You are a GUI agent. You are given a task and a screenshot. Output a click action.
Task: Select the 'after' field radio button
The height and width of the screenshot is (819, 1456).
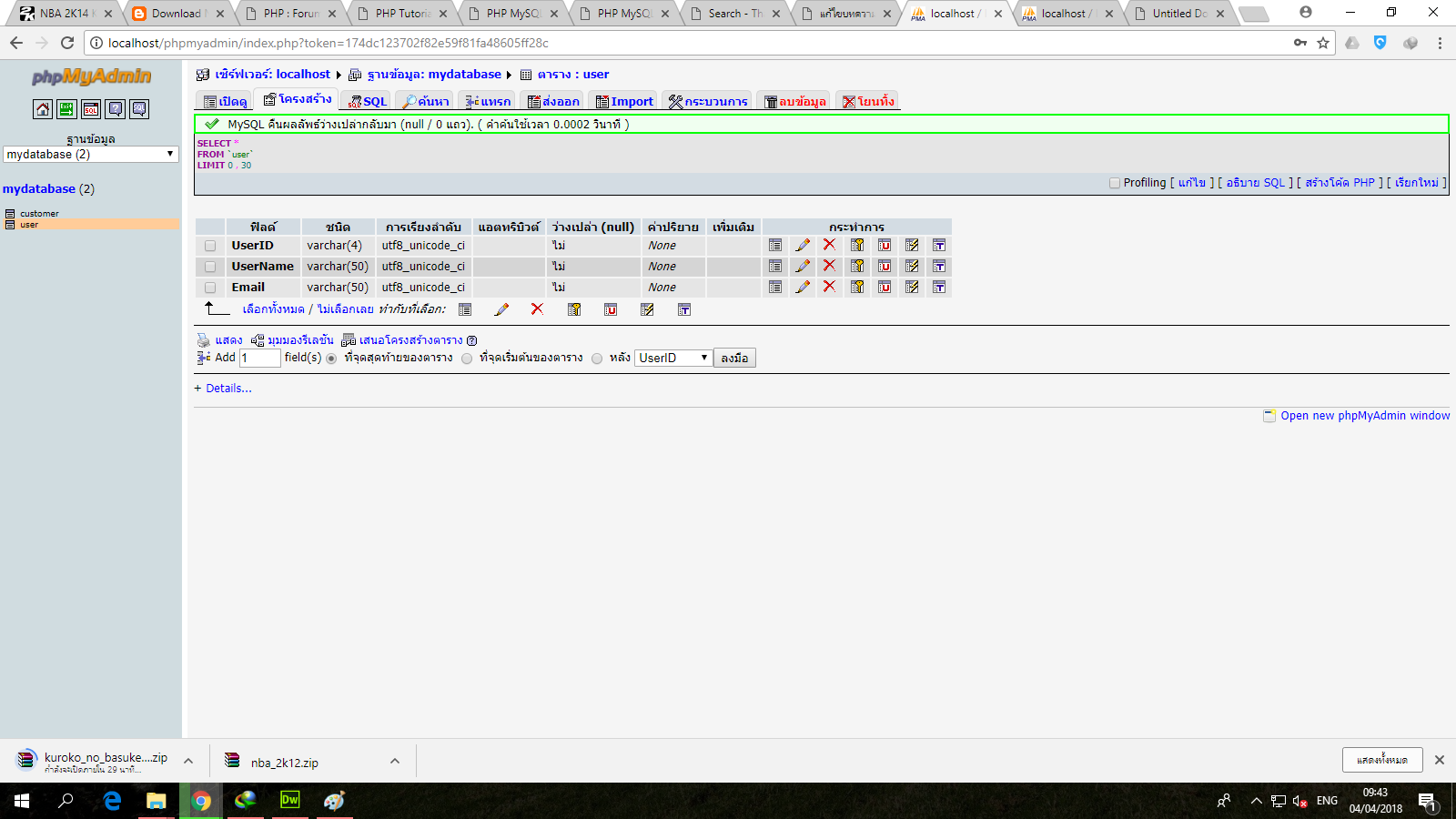597,359
